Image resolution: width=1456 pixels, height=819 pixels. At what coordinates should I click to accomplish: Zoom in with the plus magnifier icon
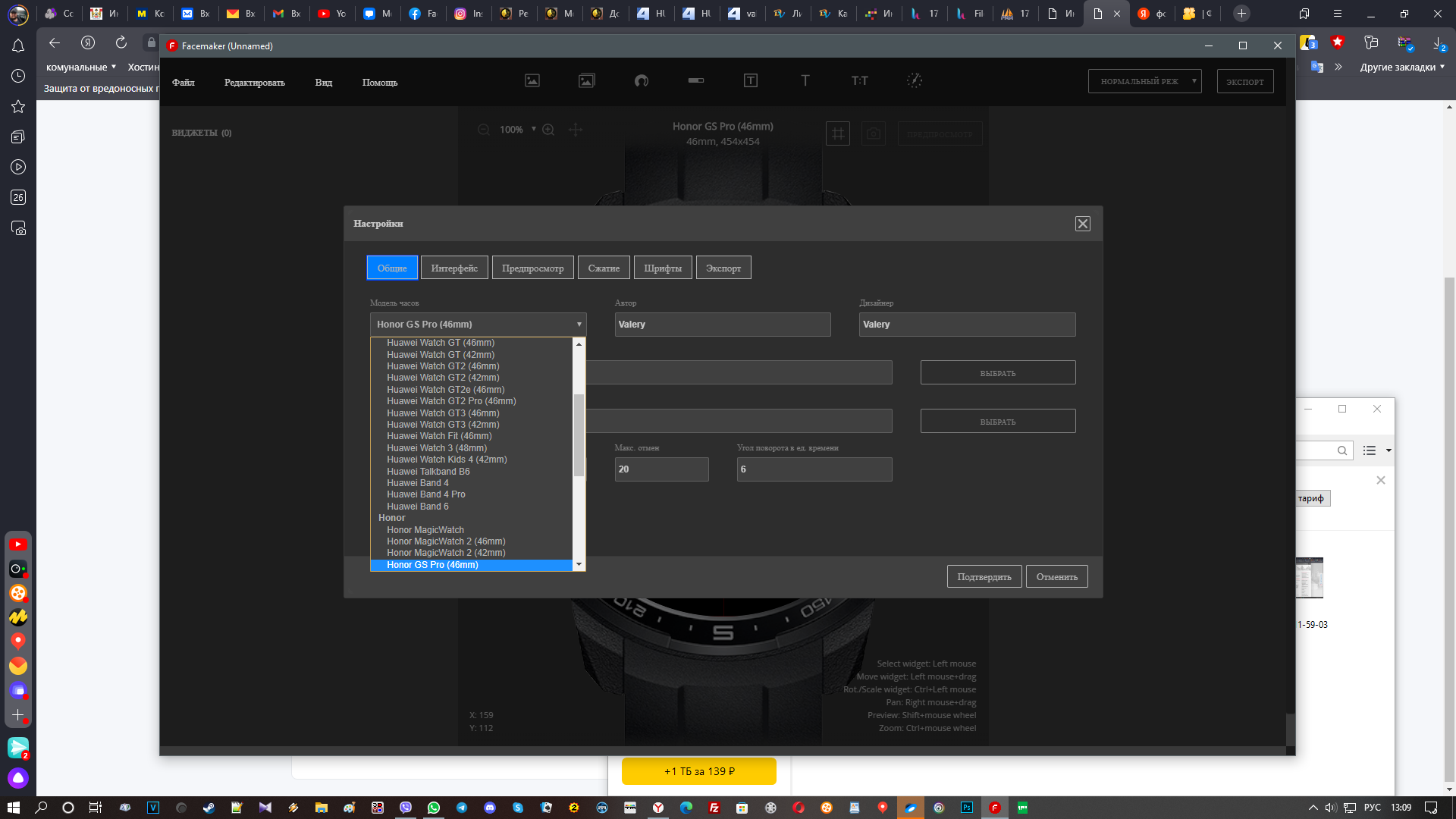click(548, 130)
